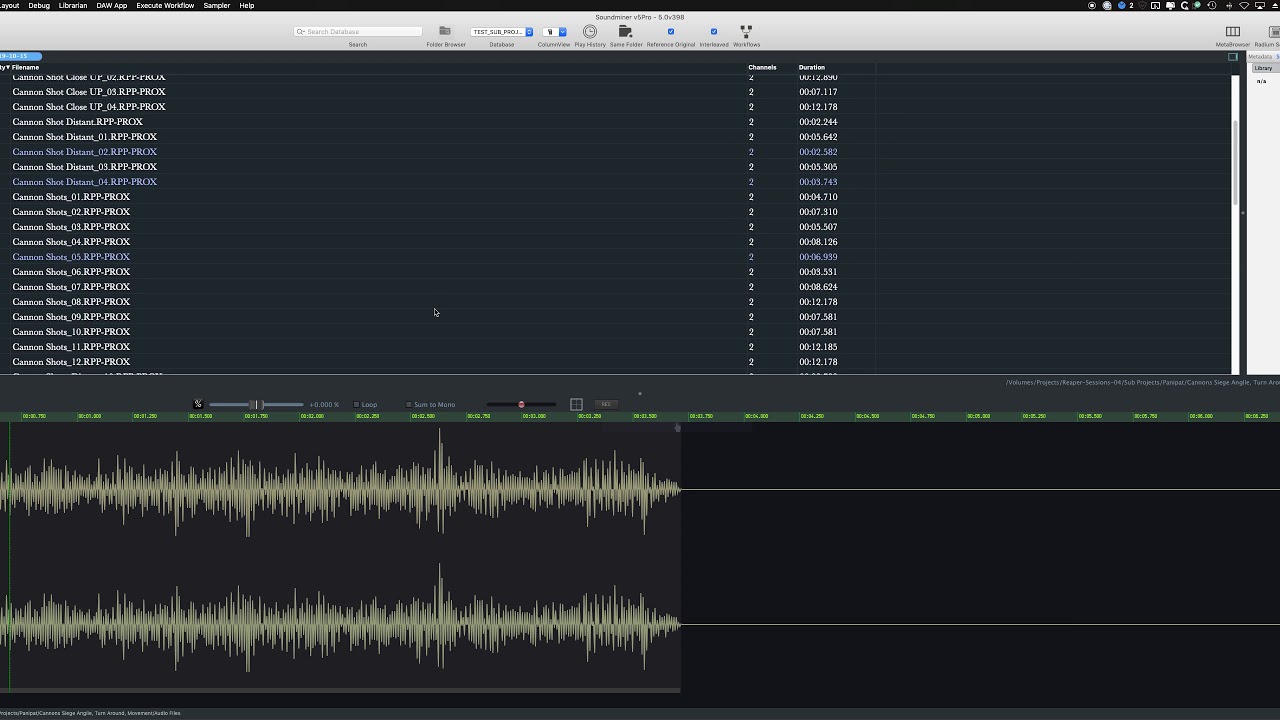The height and width of the screenshot is (720, 1280).
Task: Open the Sampler menu
Action: [x=217, y=5]
